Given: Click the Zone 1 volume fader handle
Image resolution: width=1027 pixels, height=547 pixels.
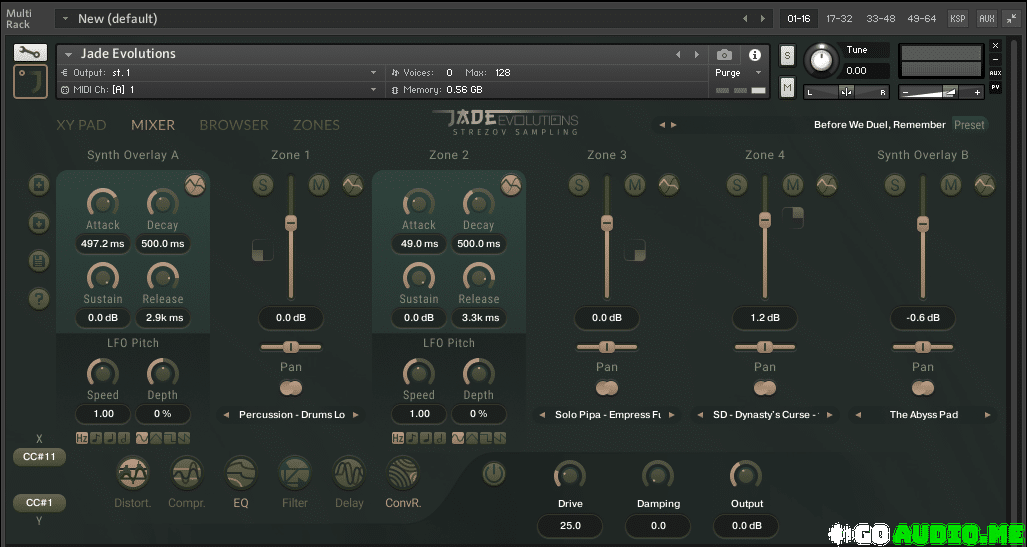Looking at the screenshot, I should tap(291, 223).
